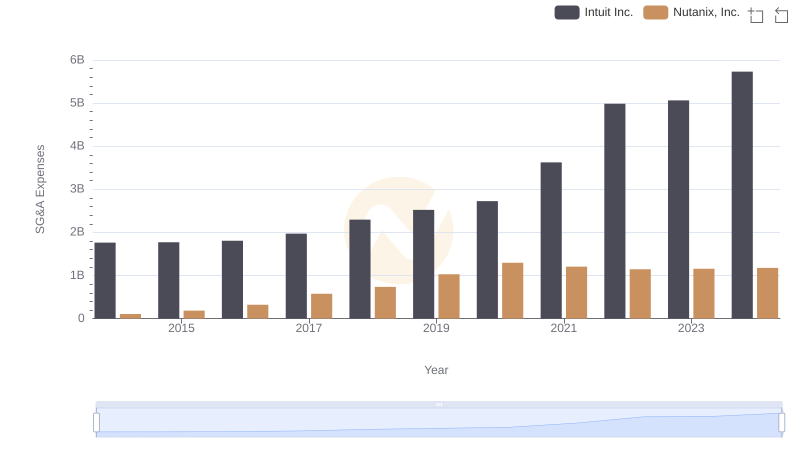Click the 2017 x-axis label
The image size is (800, 461).
(309, 328)
